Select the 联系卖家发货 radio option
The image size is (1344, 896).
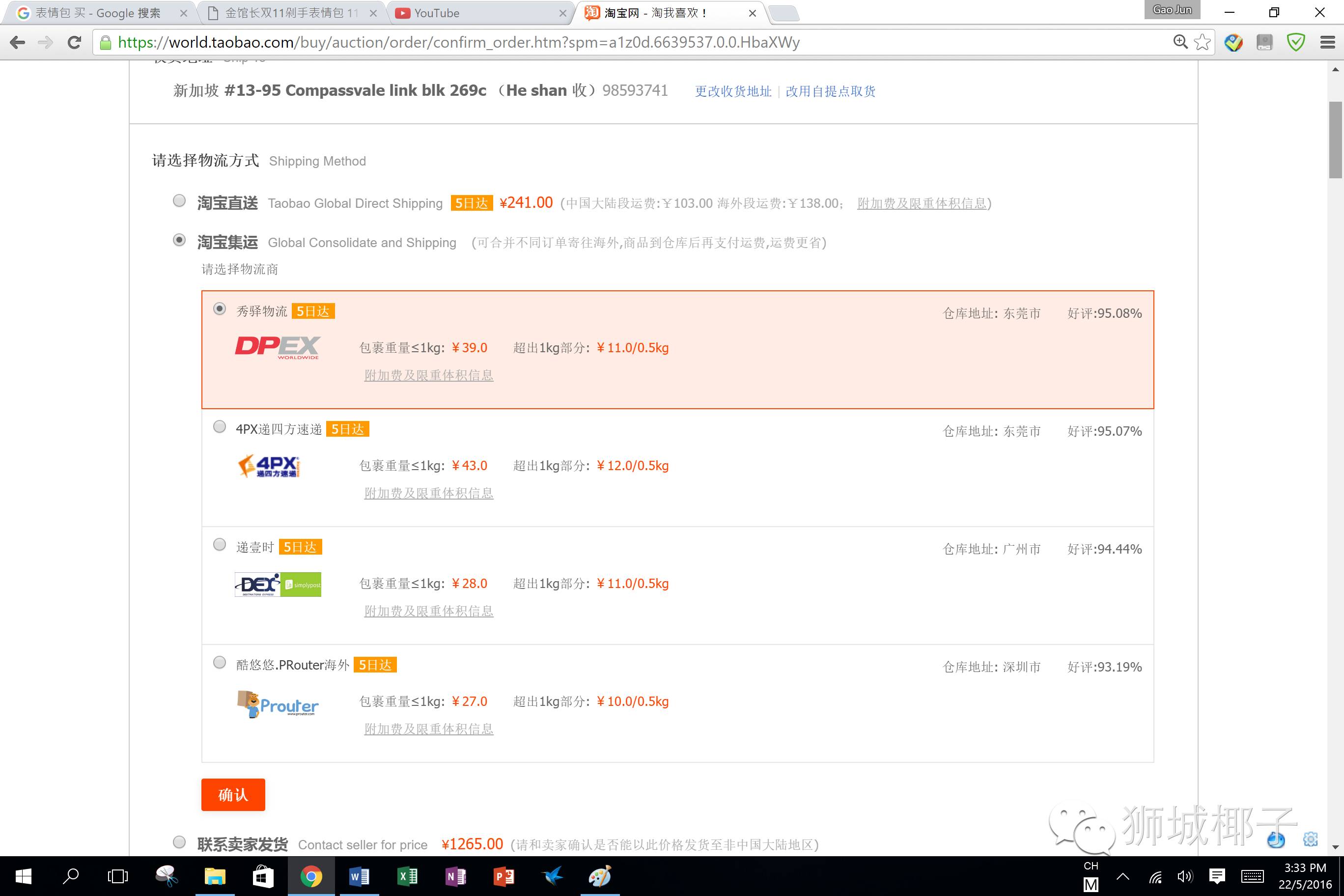coord(179,842)
